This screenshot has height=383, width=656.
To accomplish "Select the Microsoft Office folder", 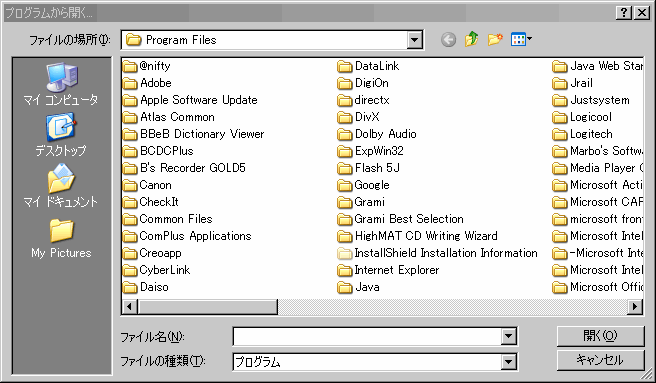I will tap(597, 287).
